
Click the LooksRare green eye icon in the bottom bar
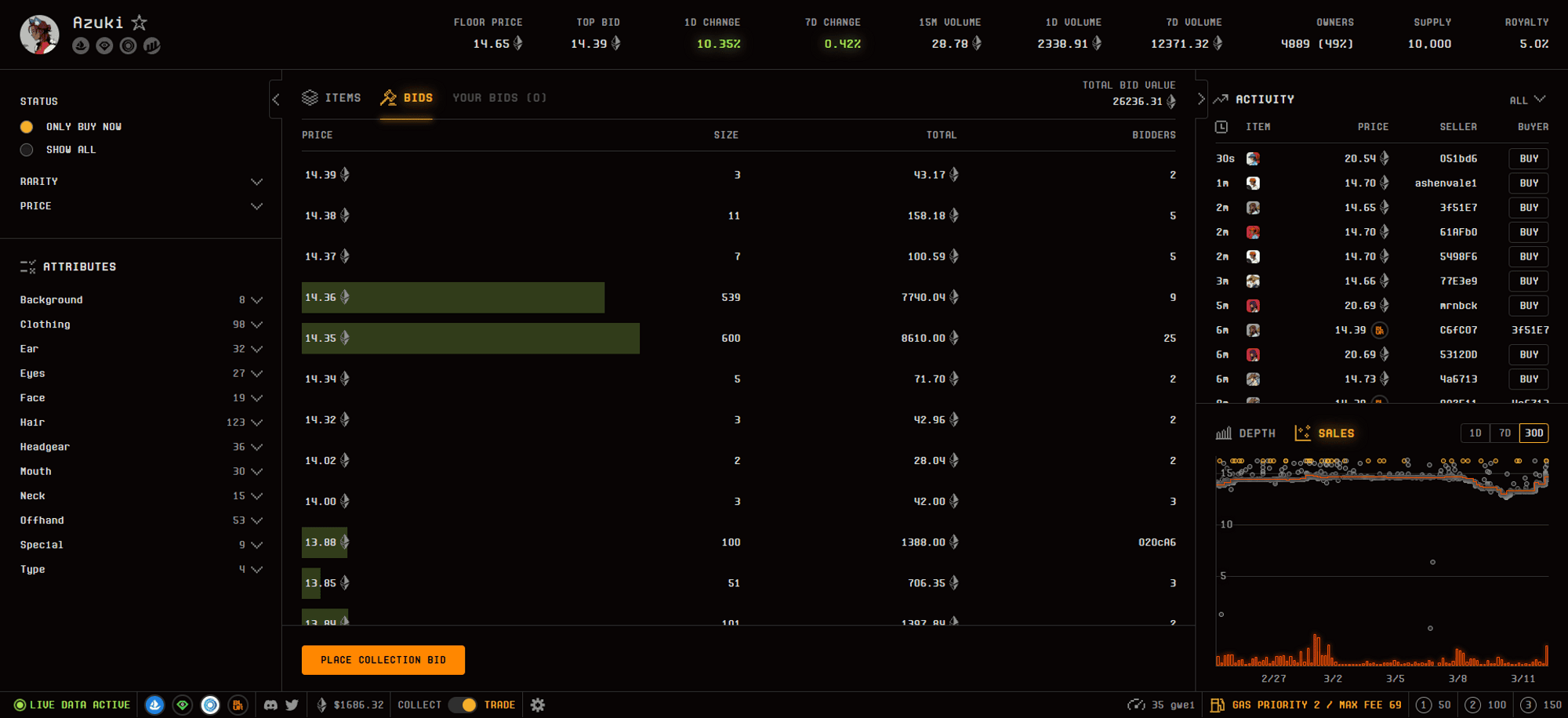tap(183, 705)
